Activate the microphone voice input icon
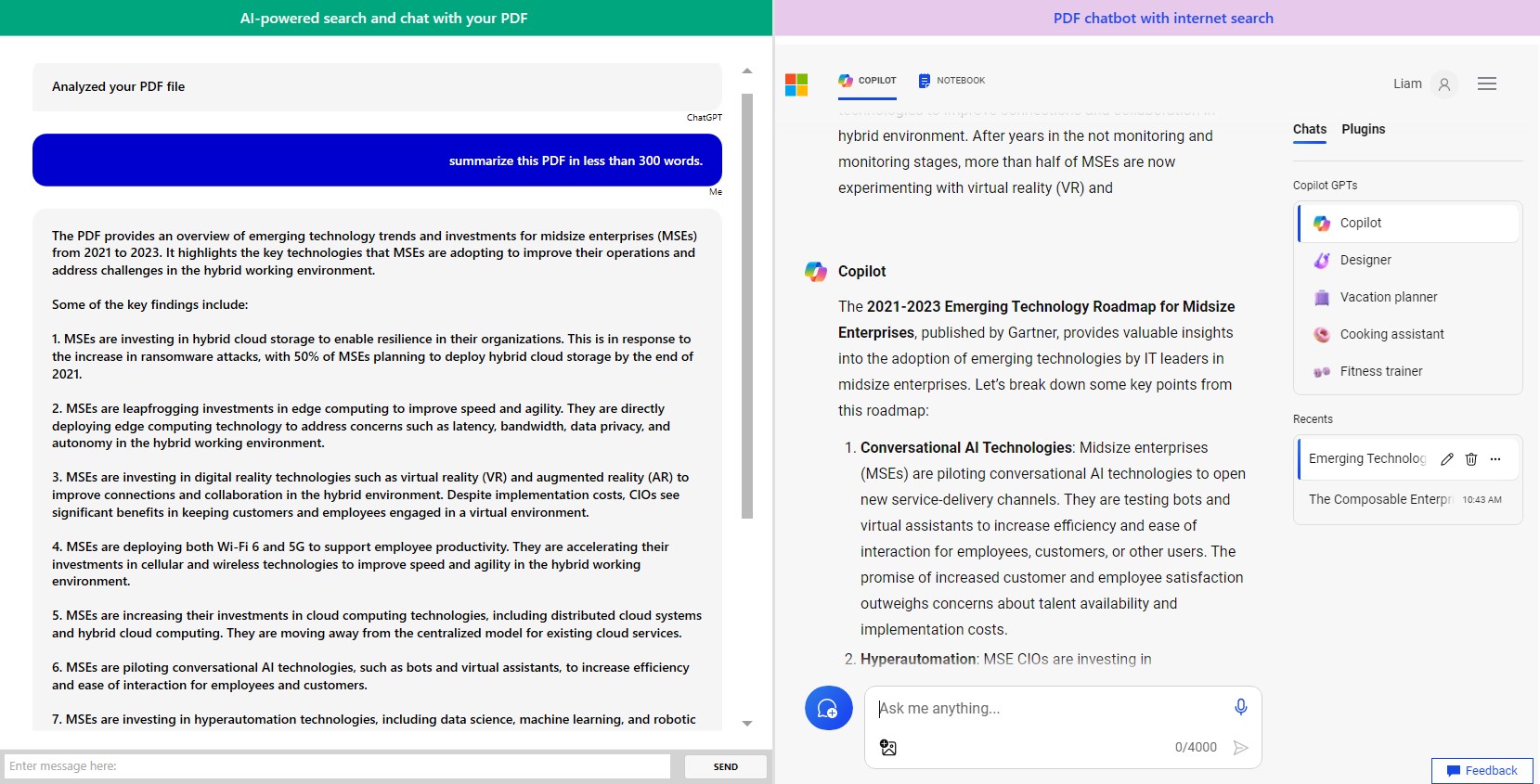1540x784 pixels. coord(1240,707)
